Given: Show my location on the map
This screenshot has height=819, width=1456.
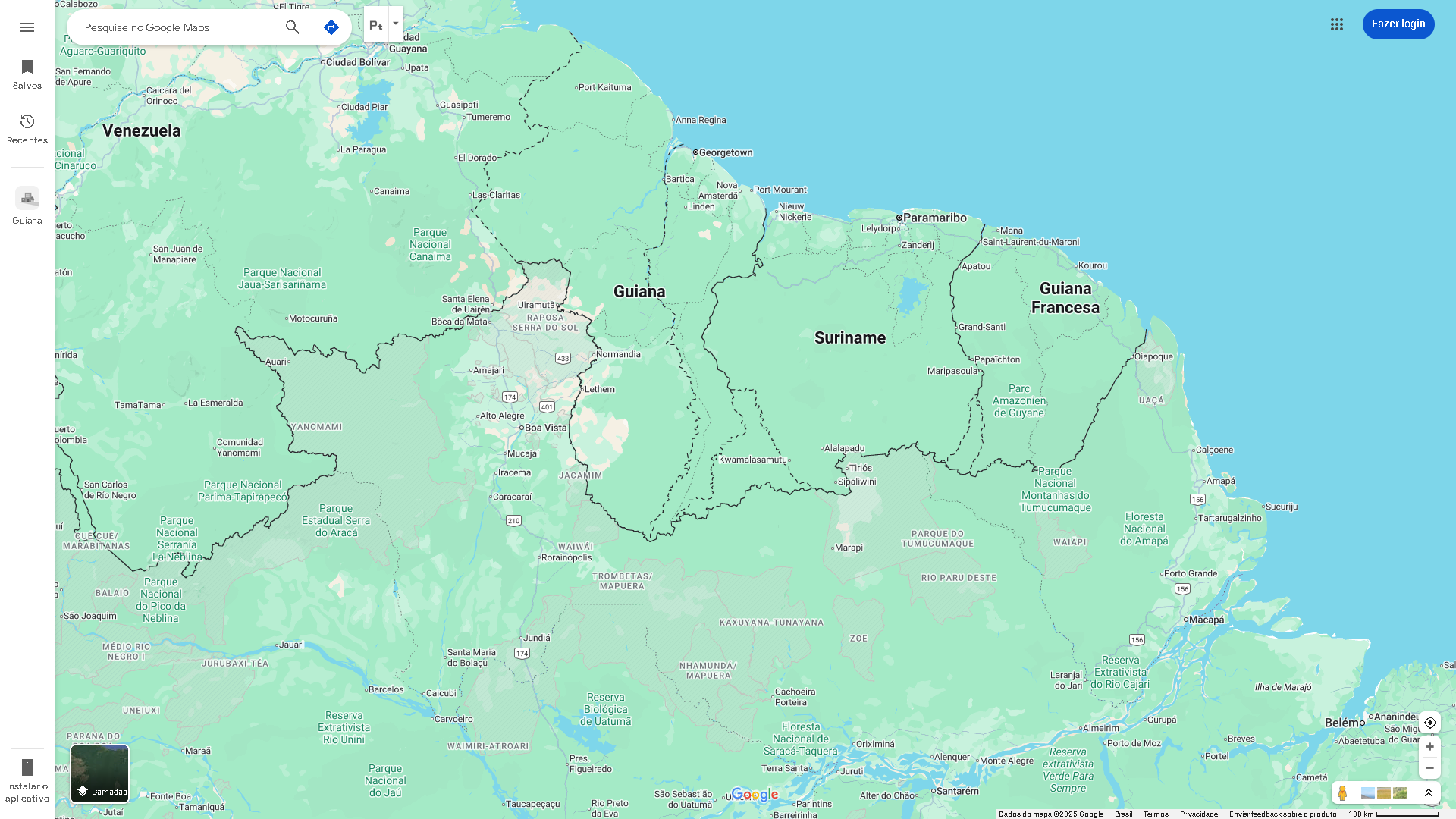Looking at the screenshot, I should click(1430, 723).
